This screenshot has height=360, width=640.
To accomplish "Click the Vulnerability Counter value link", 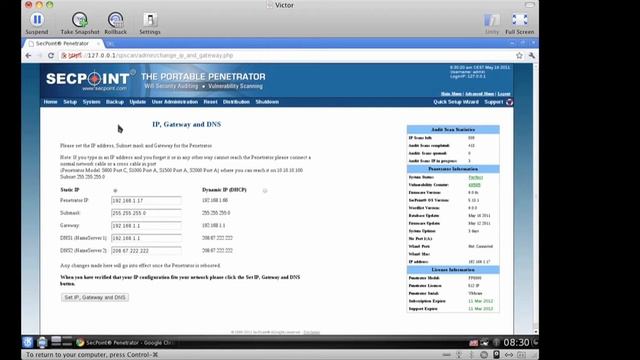I will point(474,185).
